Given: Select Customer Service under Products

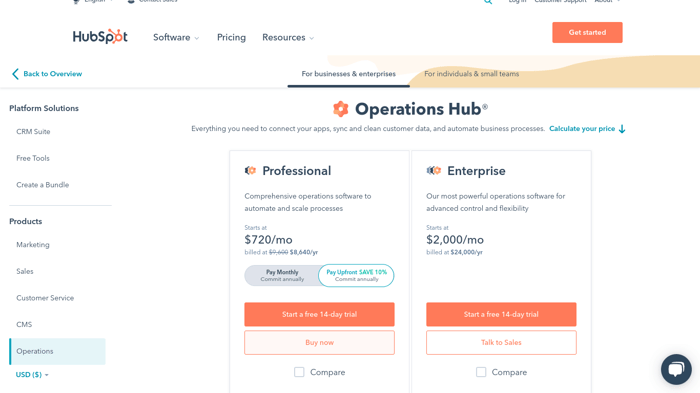Looking at the screenshot, I should (45, 298).
